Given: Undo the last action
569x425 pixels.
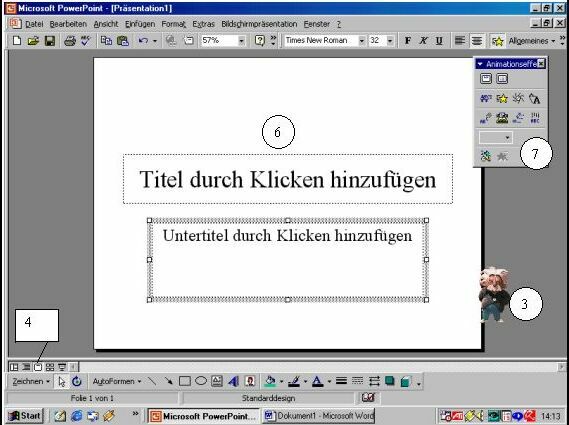Looking at the screenshot, I should pyautogui.click(x=143, y=41).
